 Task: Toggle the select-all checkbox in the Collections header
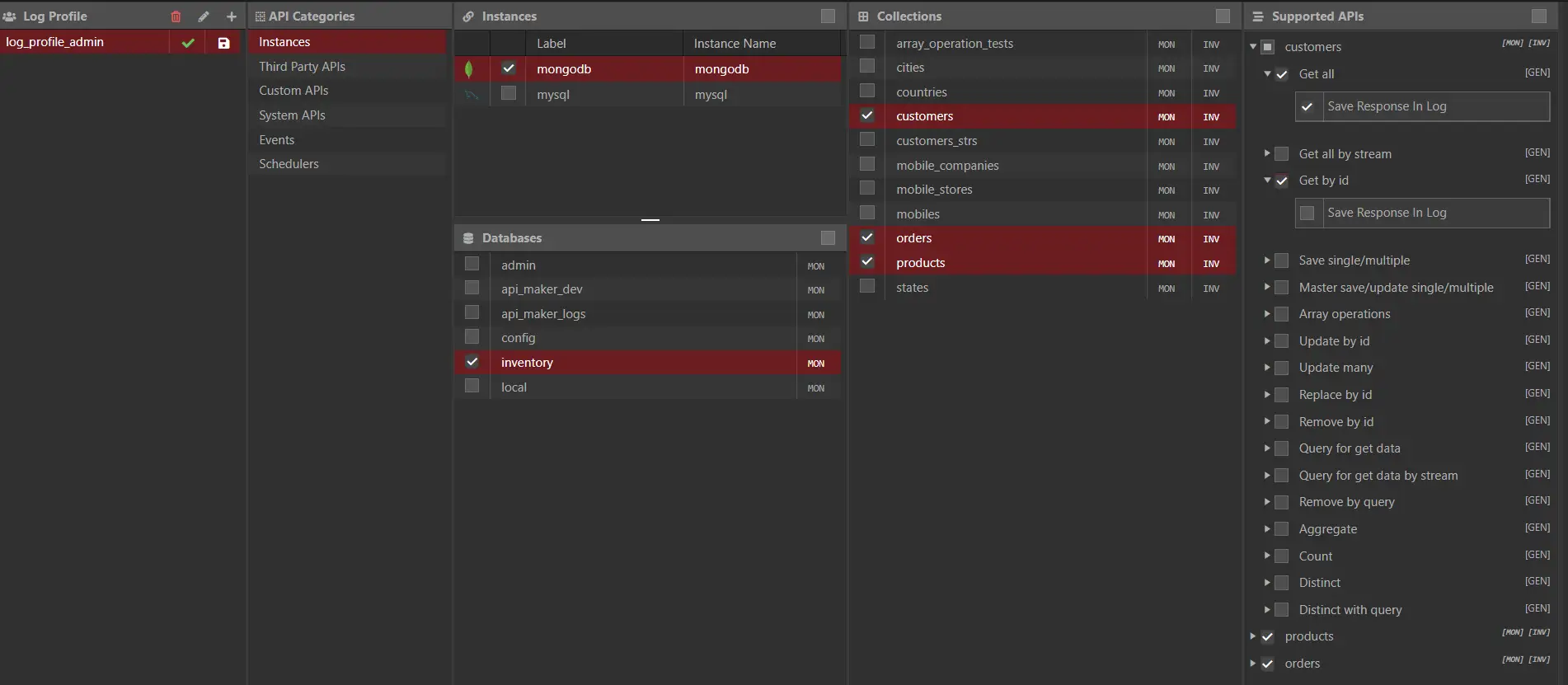click(x=1223, y=16)
